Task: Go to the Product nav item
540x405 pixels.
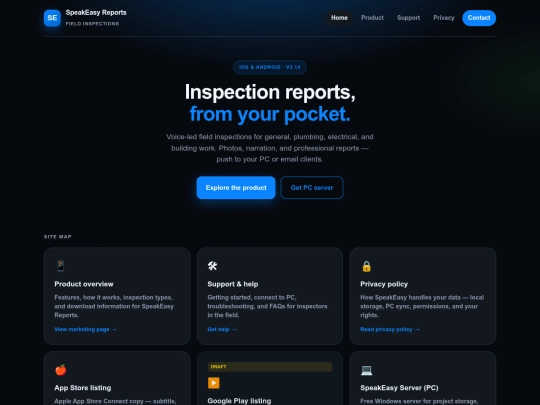Action: click(372, 18)
